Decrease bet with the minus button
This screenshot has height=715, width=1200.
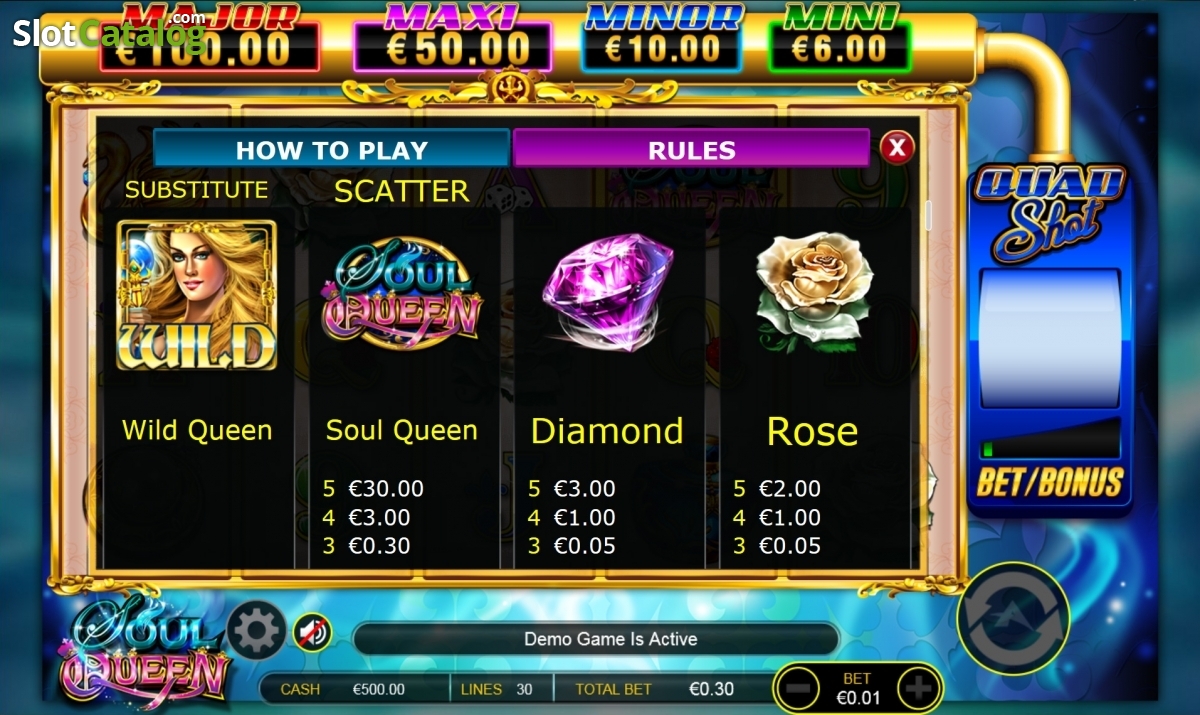pyautogui.click(x=798, y=689)
